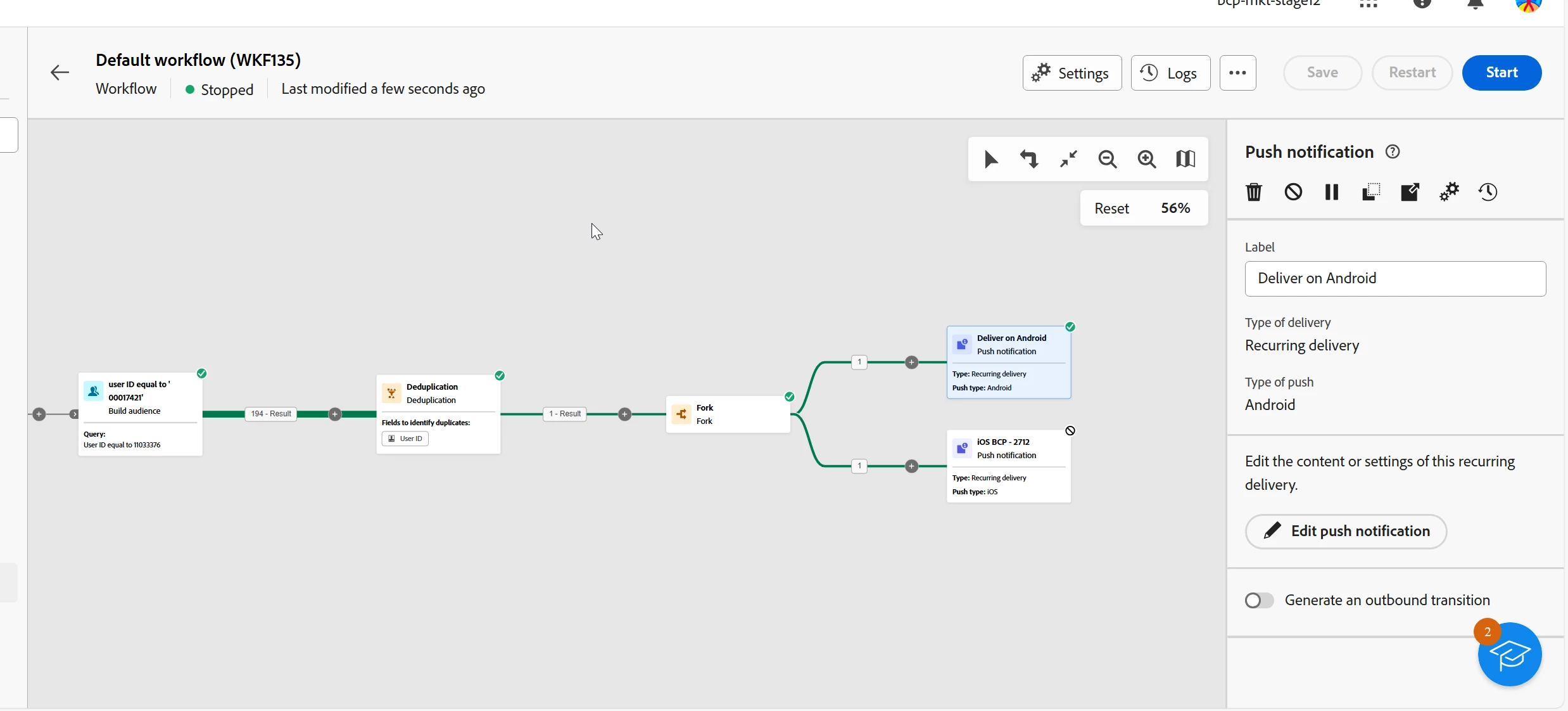Select the iOS BCP - 2712 node
This screenshot has height=711, width=1568.
coord(1008,466)
